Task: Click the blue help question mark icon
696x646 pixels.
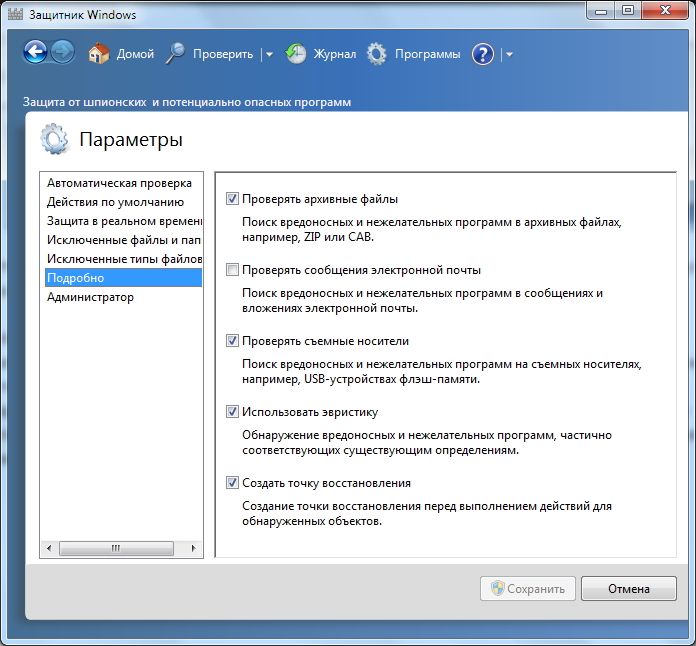Action: click(x=483, y=54)
